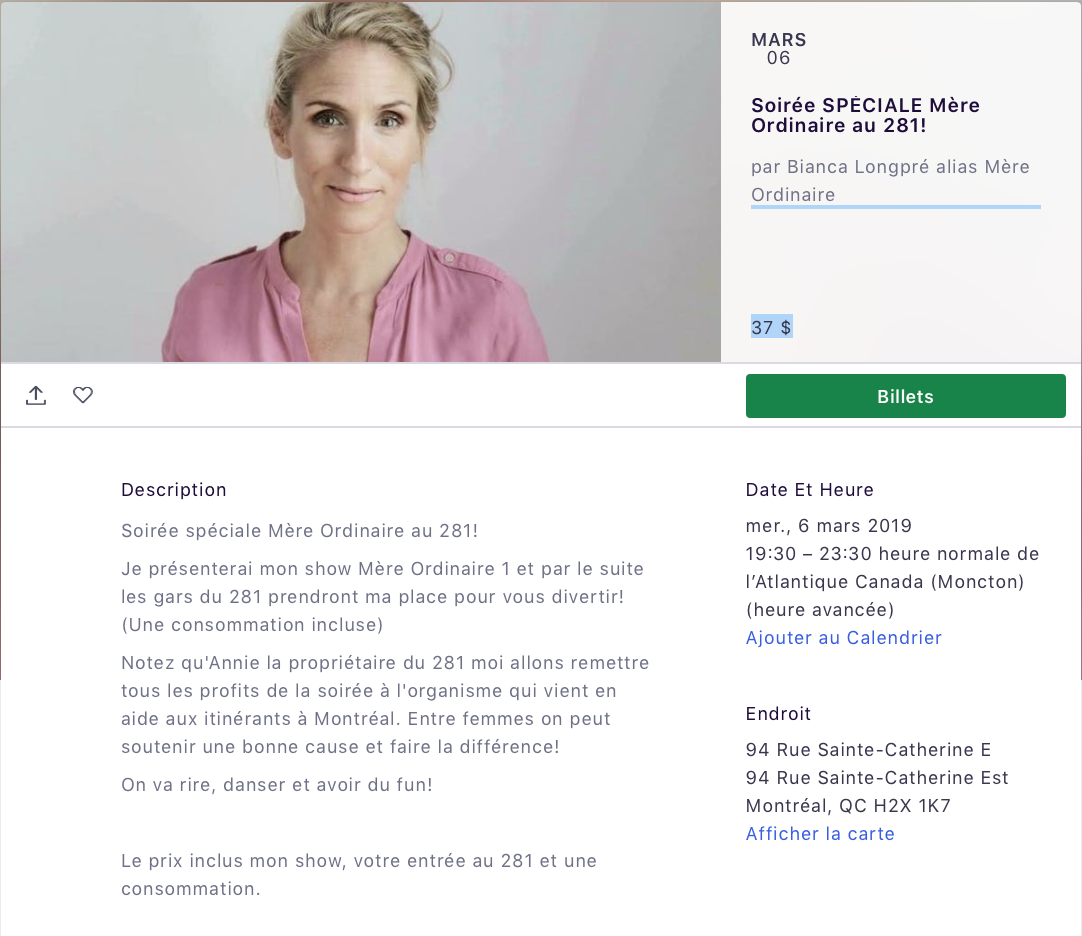
Task: Click the 94 Rue Sainte-Catherine Est address line
Action: pyautogui.click(x=877, y=778)
